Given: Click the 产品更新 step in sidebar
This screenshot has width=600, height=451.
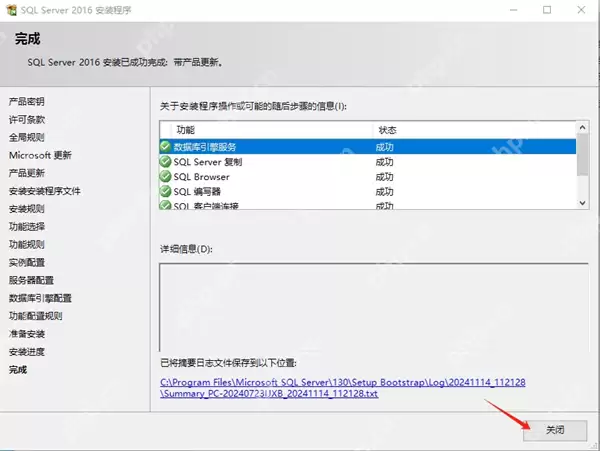Looking at the screenshot, I should click(x=27, y=173).
